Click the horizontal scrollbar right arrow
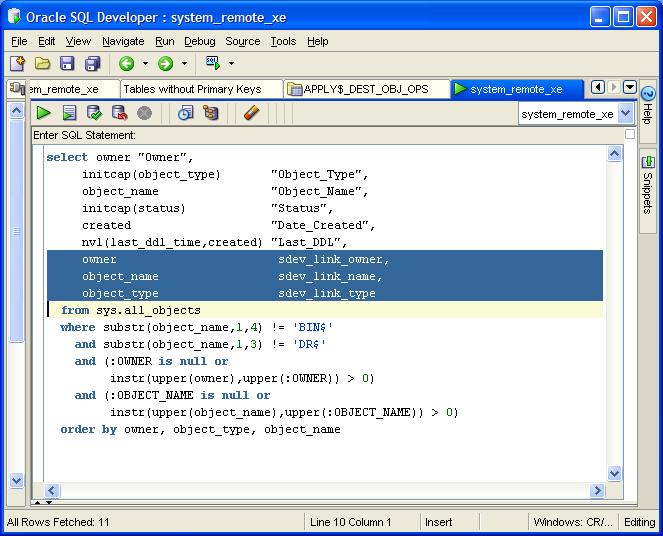This screenshot has width=663, height=536. click(x=597, y=491)
